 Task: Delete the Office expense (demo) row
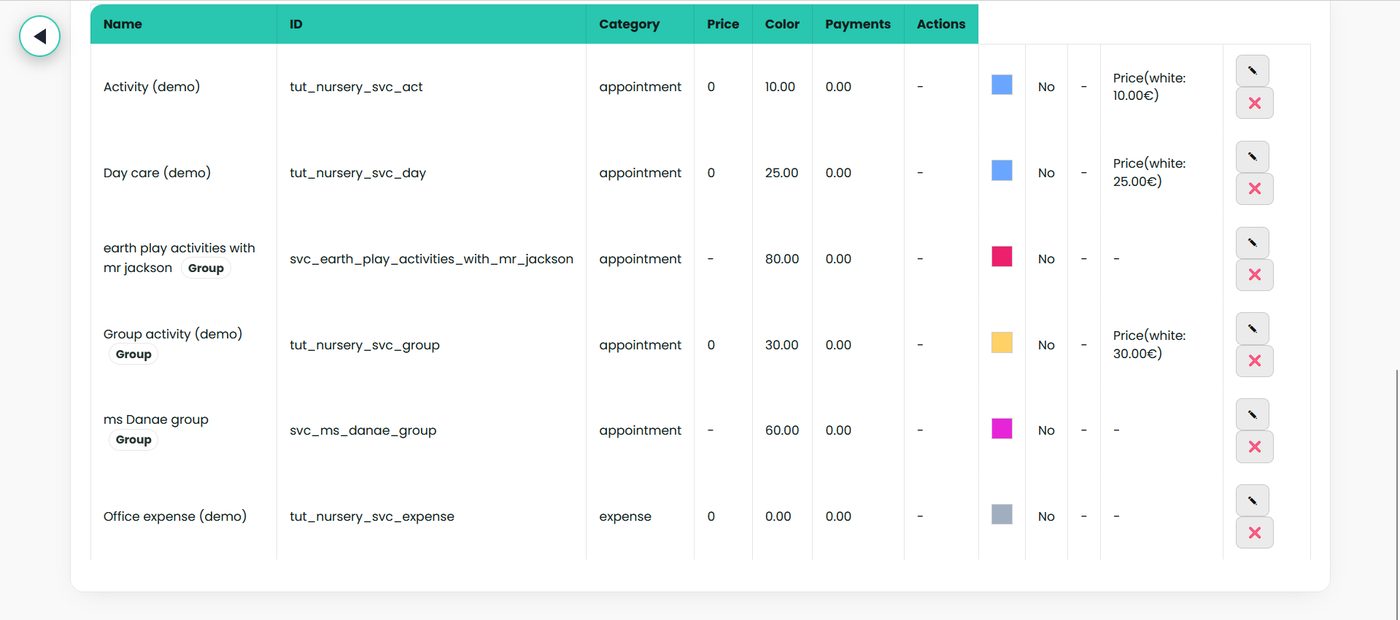(x=1254, y=533)
